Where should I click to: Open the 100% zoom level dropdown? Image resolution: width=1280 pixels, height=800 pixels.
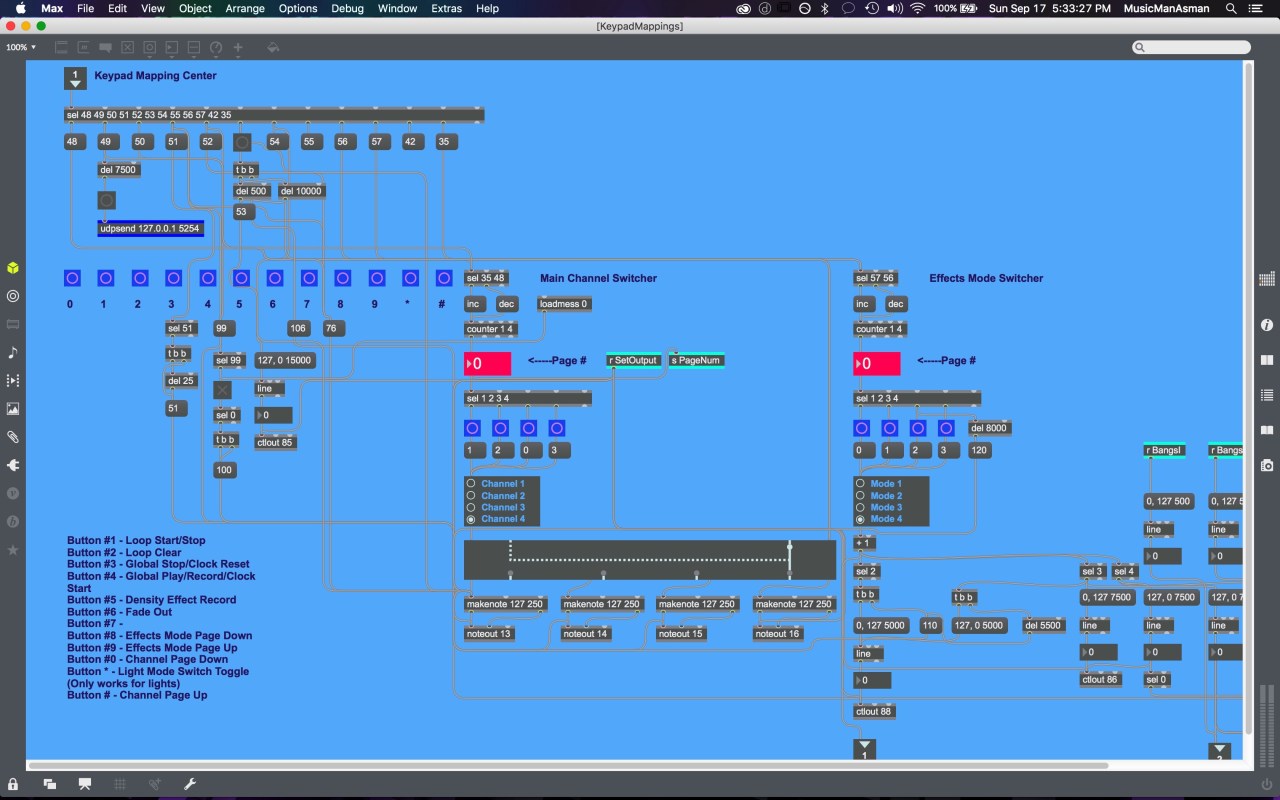(x=21, y=47)
